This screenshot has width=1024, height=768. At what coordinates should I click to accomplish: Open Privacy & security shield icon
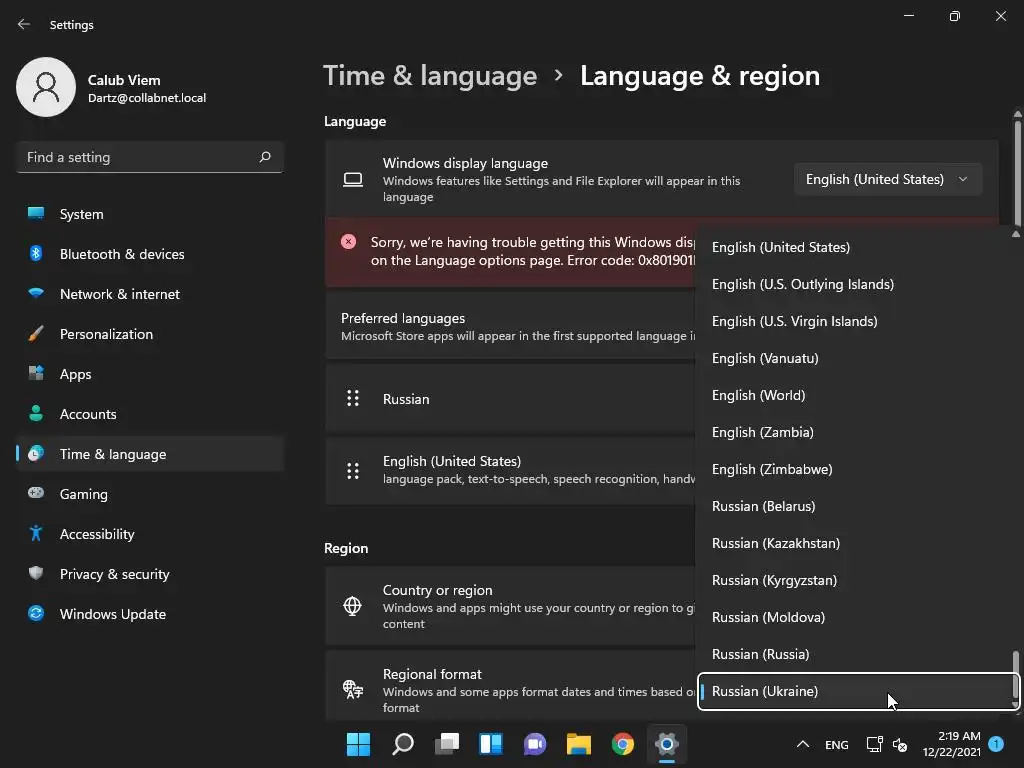(x=36, y=573)
